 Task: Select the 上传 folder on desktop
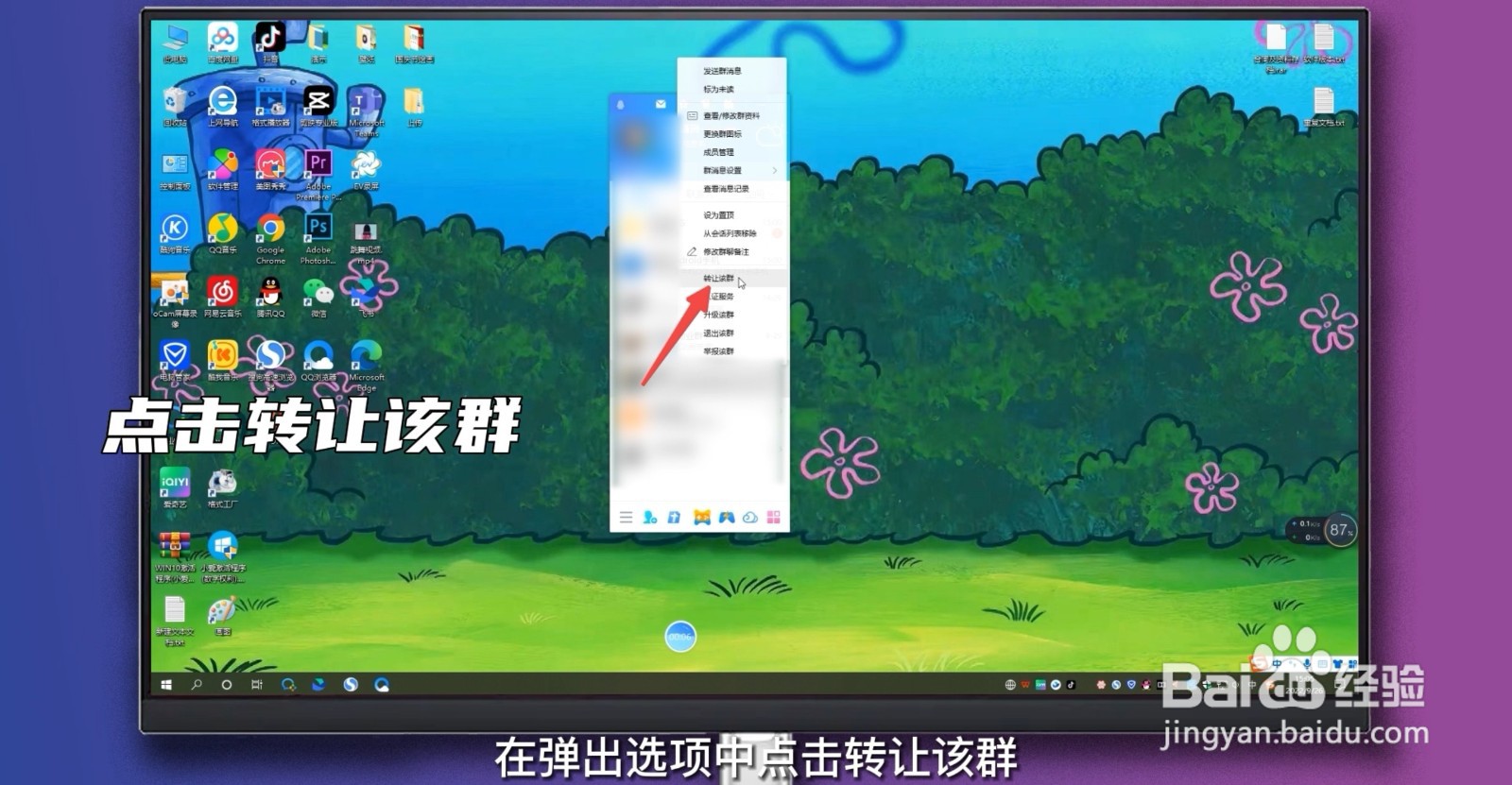click(414, 107)
